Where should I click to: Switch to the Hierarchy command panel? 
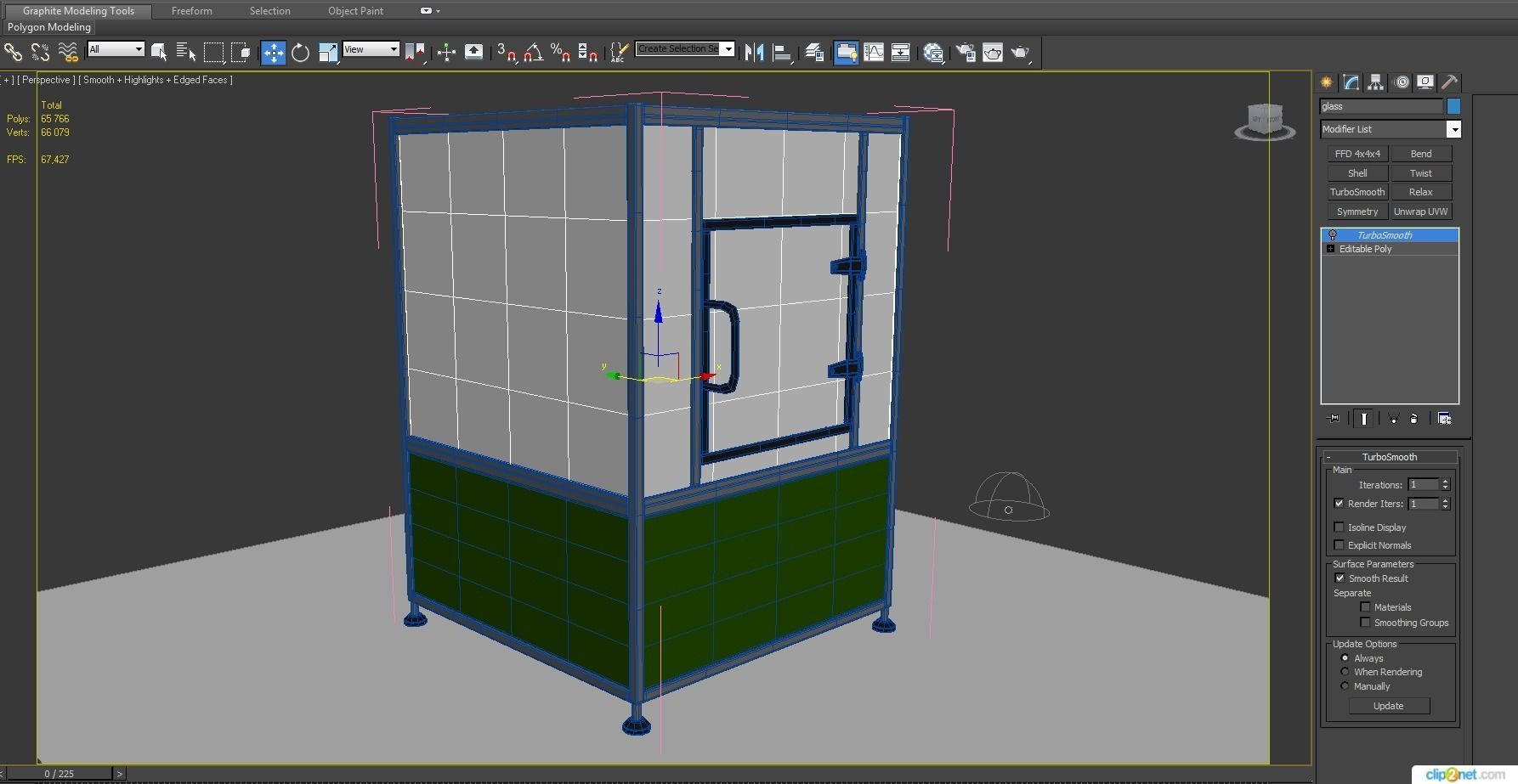pos(1376,82)
